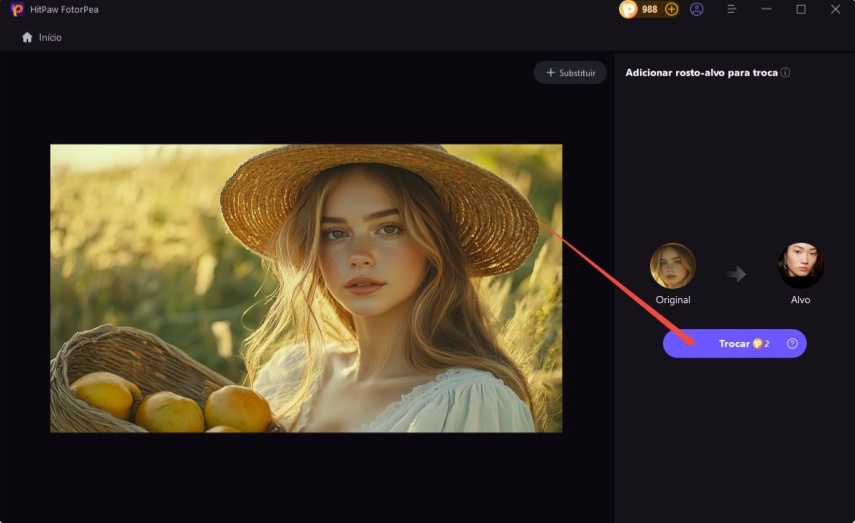Minimize the HitPaw FotorPea window
855x523 pixels.
click(x=766, y=9)
